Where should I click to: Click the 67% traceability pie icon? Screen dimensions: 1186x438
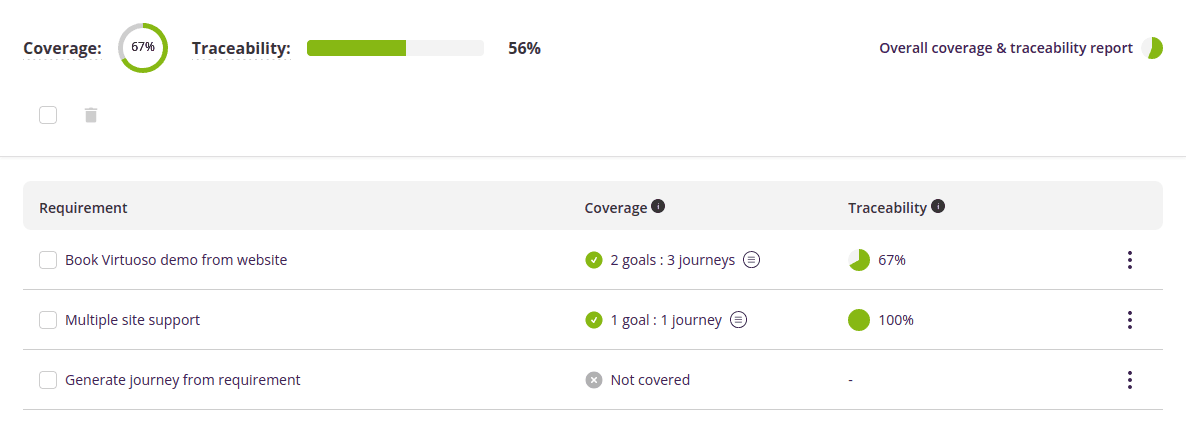[x=858, y=260]
